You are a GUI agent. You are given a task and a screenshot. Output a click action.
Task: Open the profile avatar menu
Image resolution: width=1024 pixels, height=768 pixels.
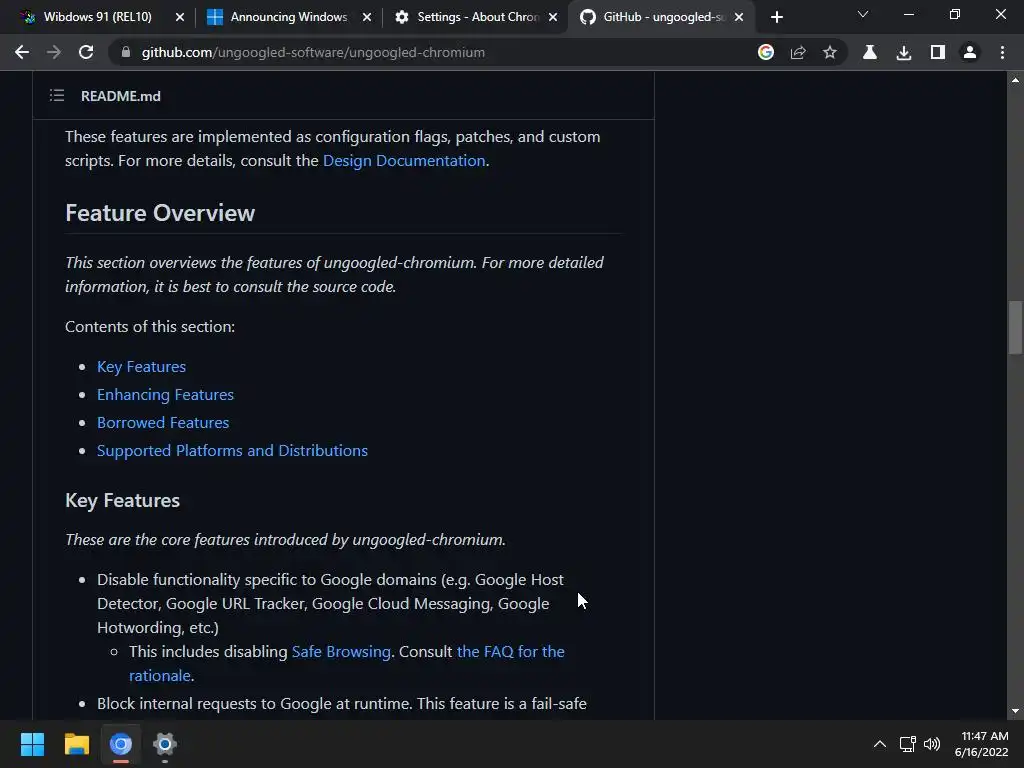coord(970,52)
